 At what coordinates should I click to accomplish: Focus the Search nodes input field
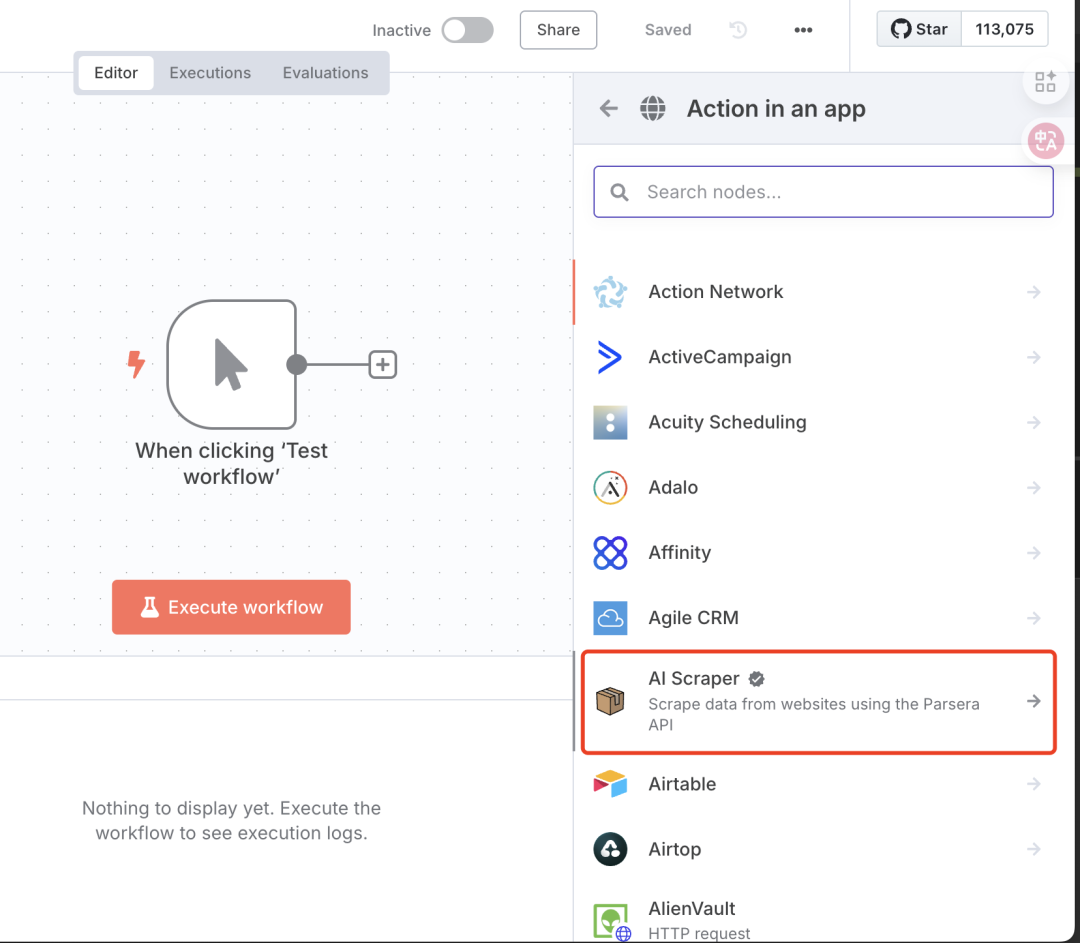823,191
